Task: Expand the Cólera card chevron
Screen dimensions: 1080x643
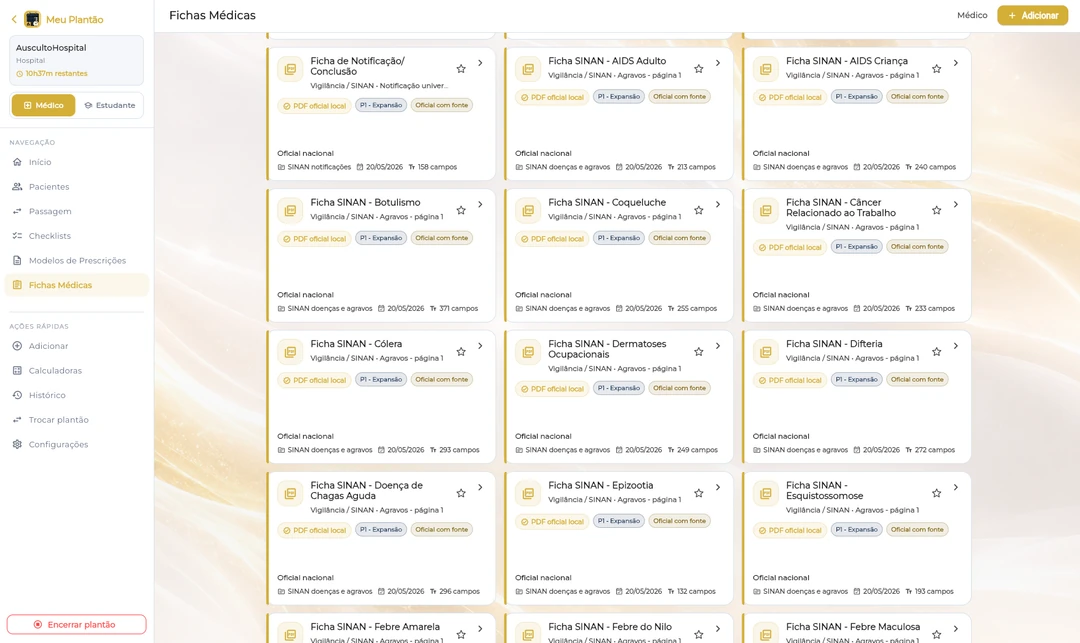Action: tap(480, 346)
